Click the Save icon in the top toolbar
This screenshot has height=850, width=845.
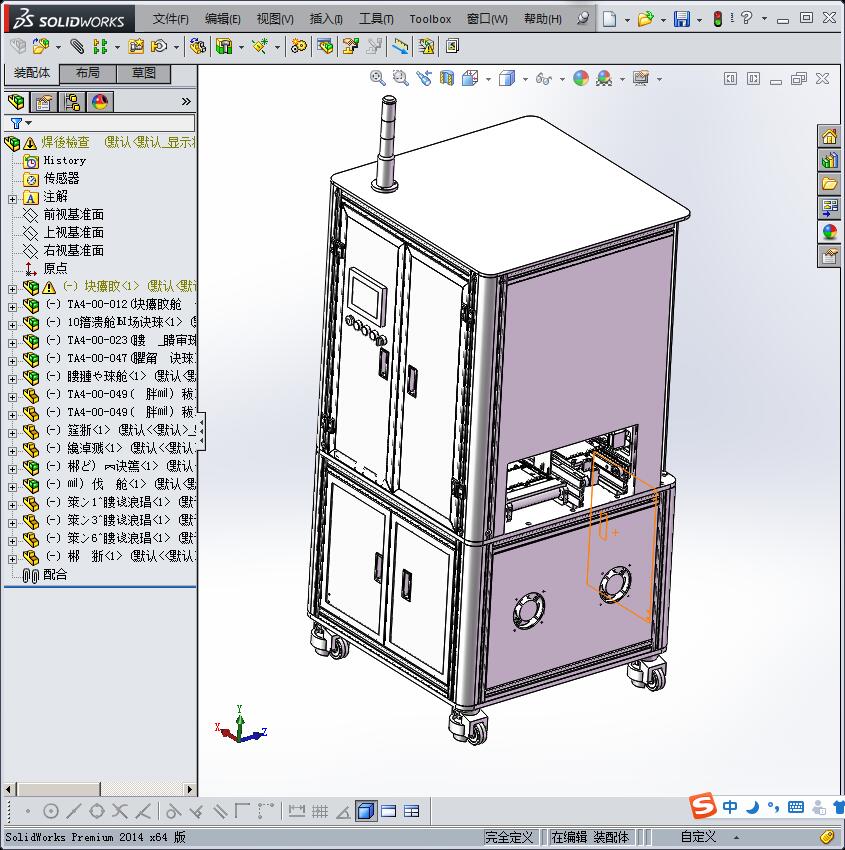pos(681,19)
